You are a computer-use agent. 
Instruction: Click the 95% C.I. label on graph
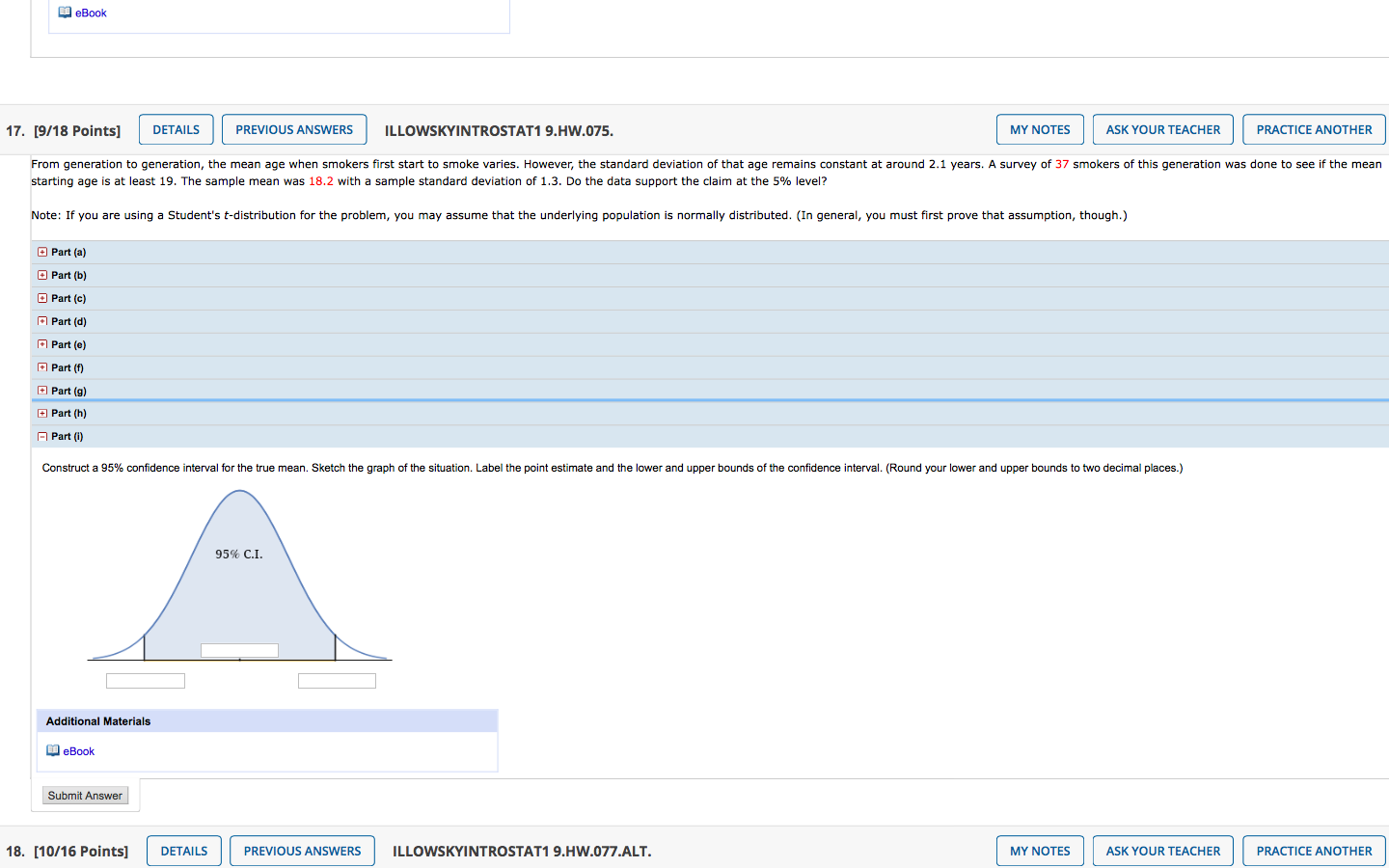pyautogui.click(x=239, y=554)
